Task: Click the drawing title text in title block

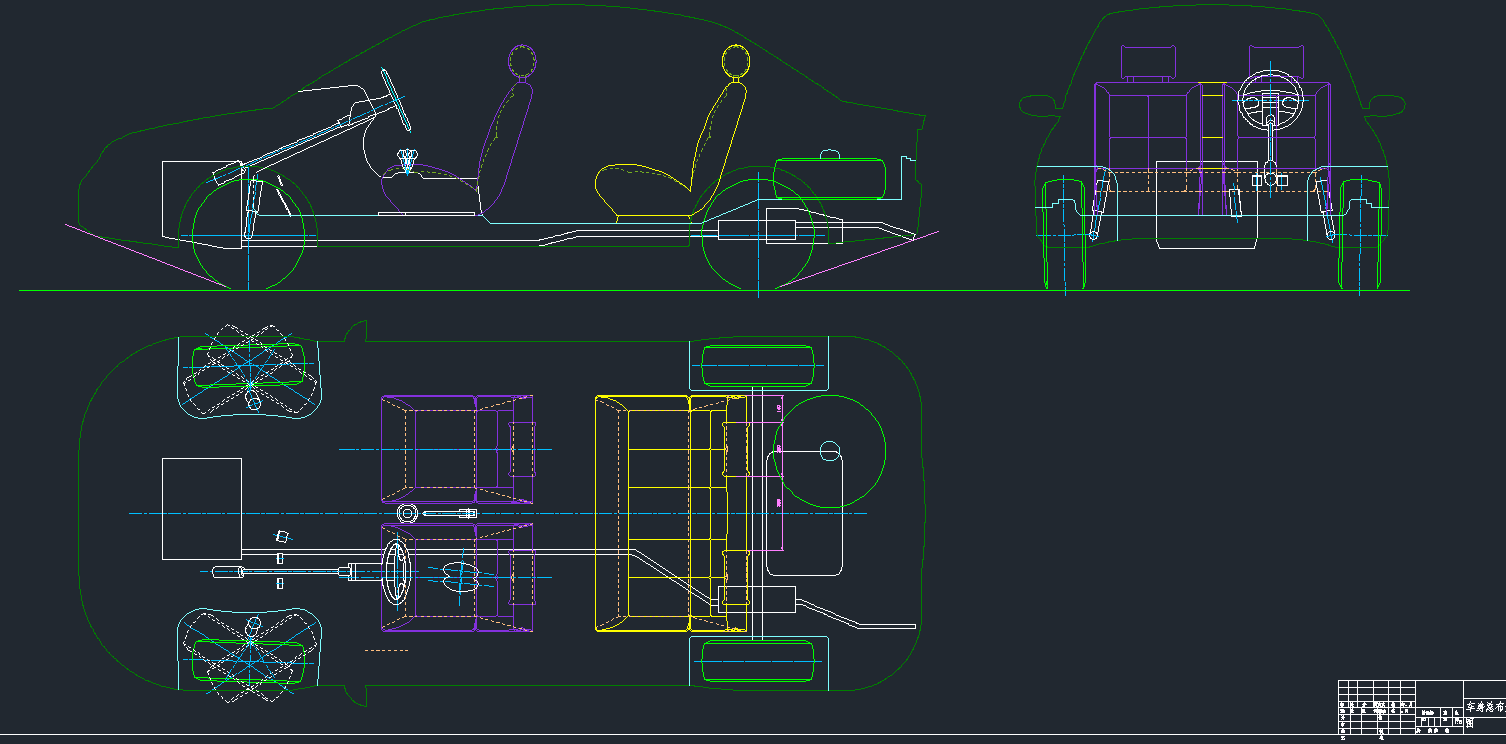Action: [x=1485, y=706]
